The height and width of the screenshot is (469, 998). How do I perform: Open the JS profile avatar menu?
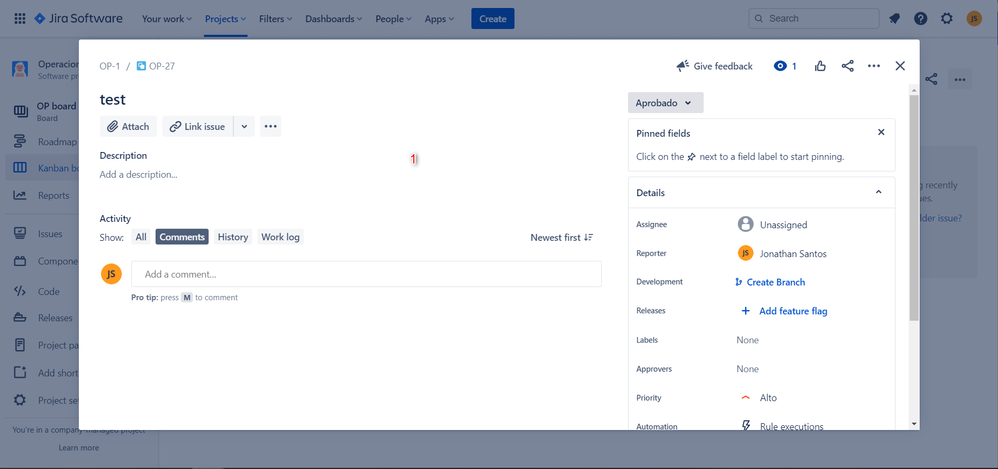[974, 18]
